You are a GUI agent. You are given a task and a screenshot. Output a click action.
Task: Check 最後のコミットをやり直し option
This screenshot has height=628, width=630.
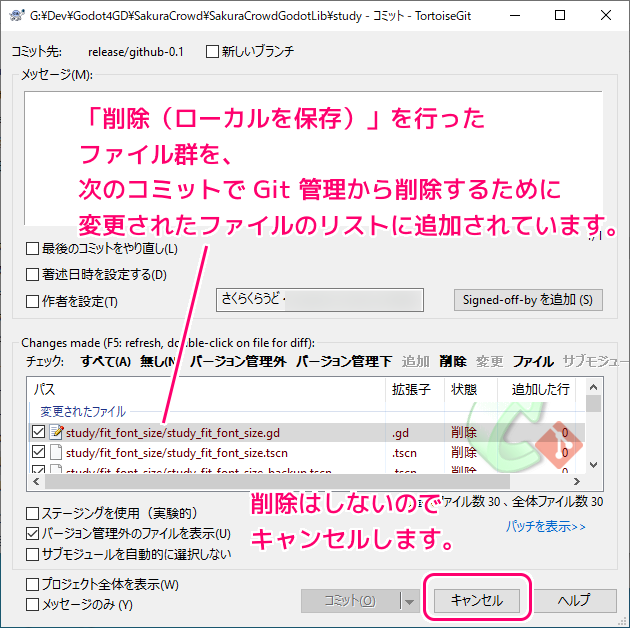(33, 248)
